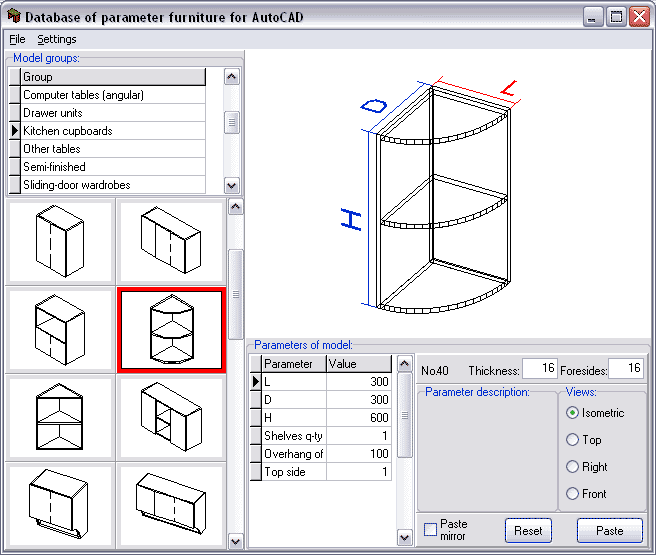Choose the bottom-left hood cupboard thumbnail

point(60,503)
